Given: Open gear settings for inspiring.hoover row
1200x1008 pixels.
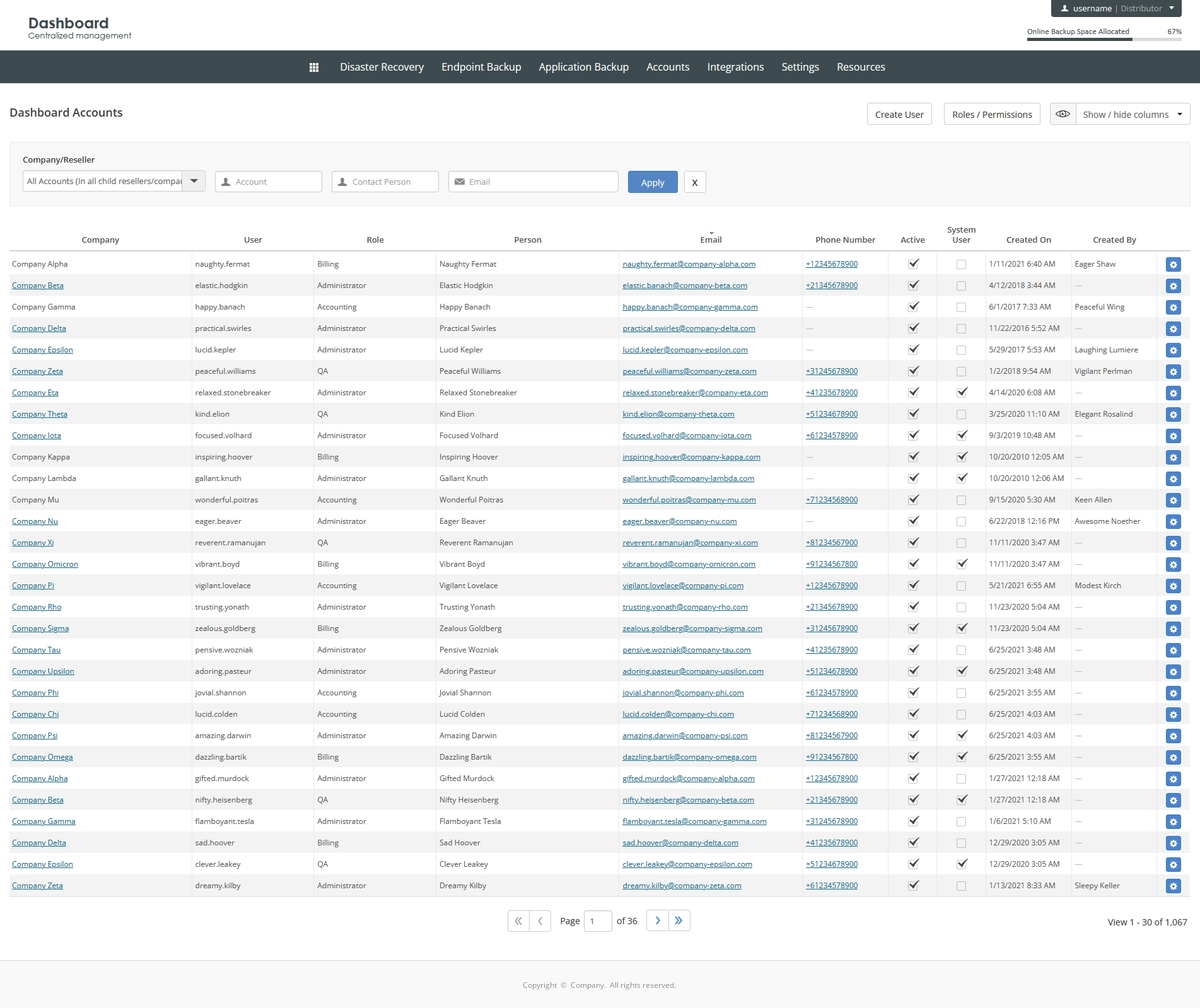Looking at the screenshot, I should [1173, 458].
